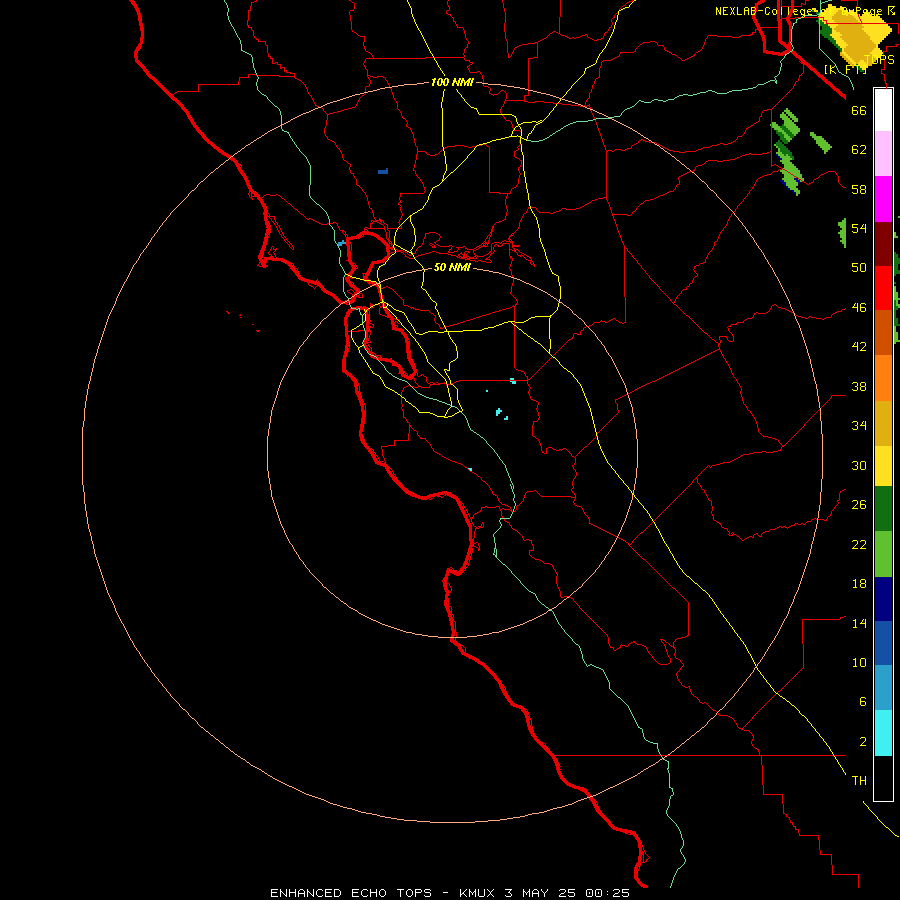The width and height of the screenshot is (900, 900).
Task: Click the "50 NMI" range ring label
Action: click(x=452, y=267)
